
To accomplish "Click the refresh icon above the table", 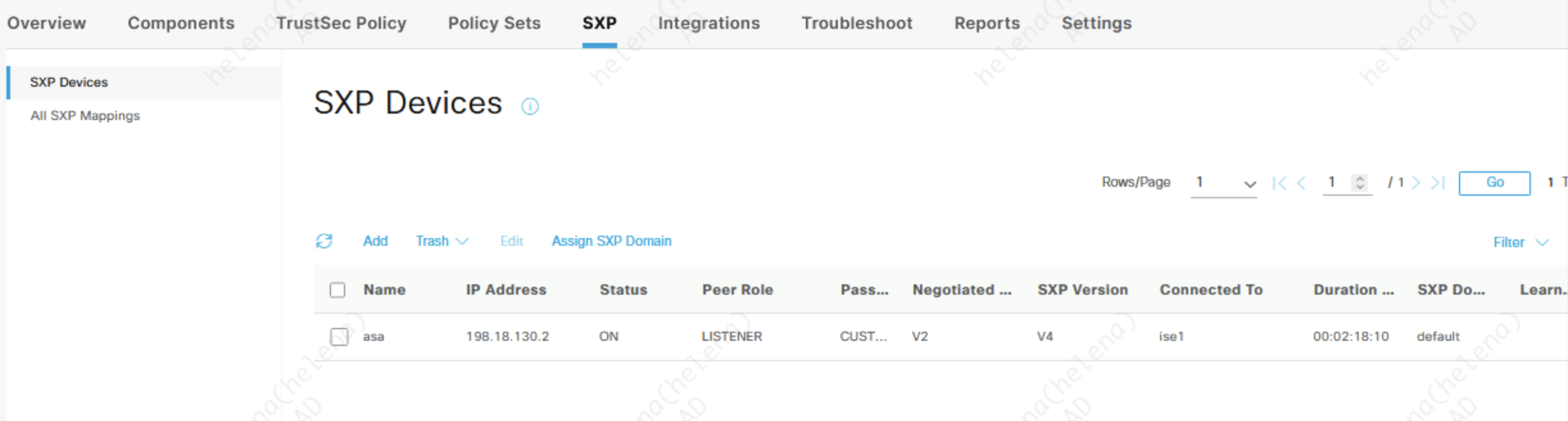I will tap(324, 241).
